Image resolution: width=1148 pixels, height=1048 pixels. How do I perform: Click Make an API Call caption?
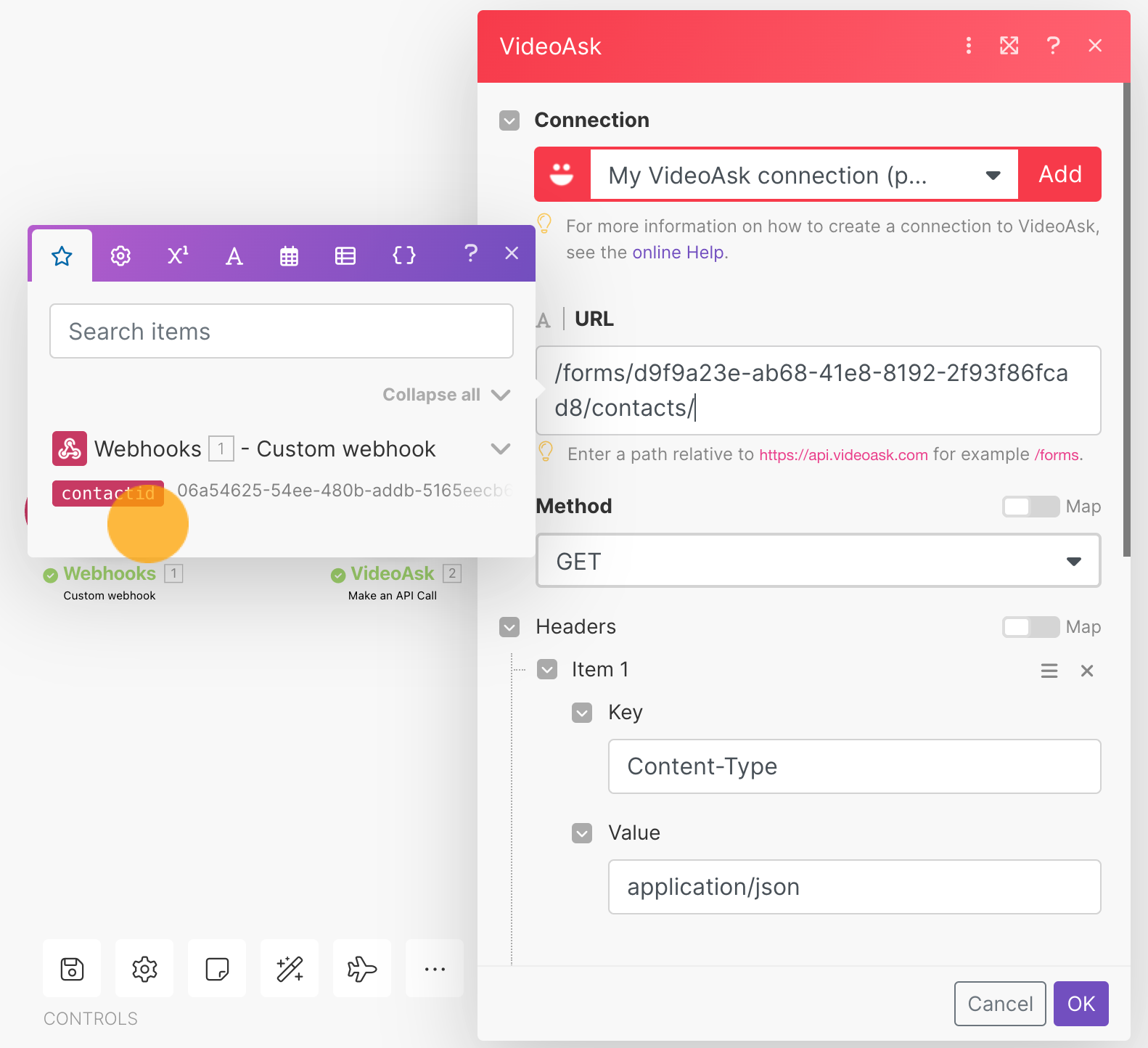[x=393, y=596]
